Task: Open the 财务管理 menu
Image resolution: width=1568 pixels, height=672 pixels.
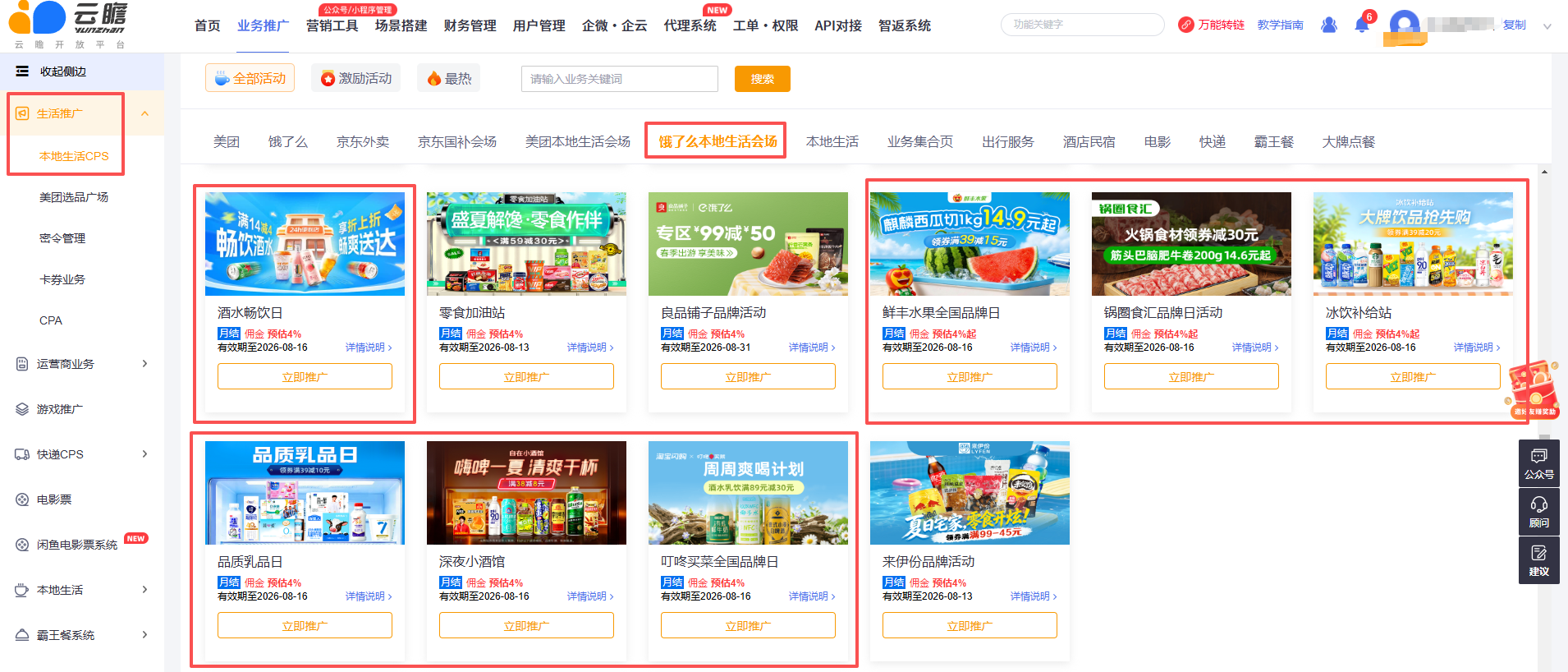Action: tap(470, 25)
